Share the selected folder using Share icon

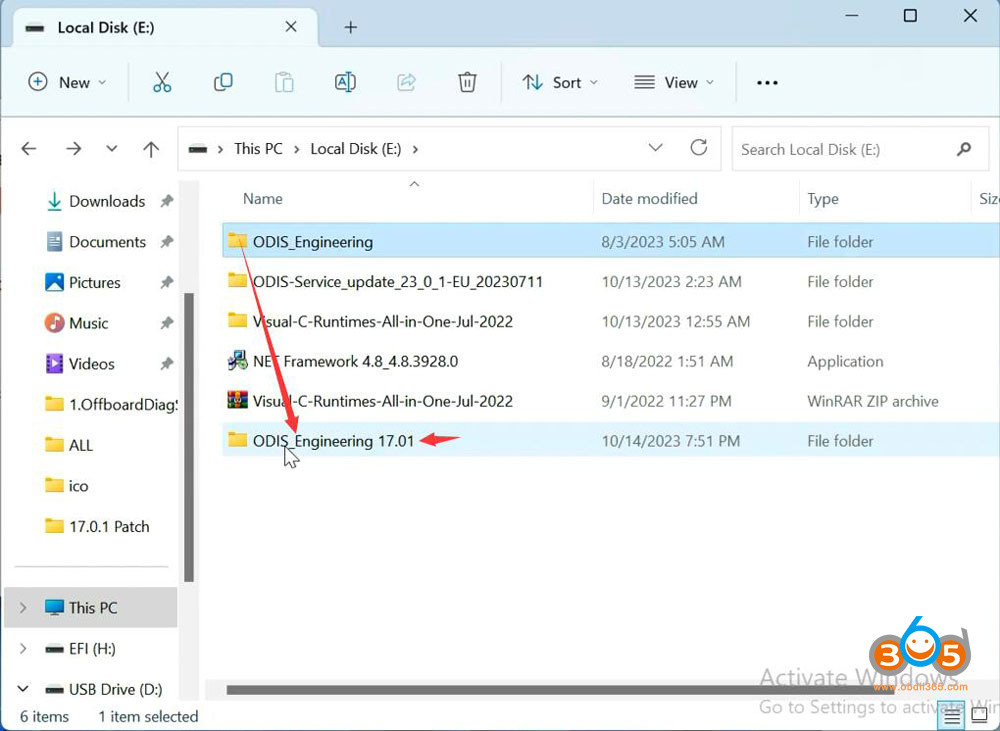point(406,82)
